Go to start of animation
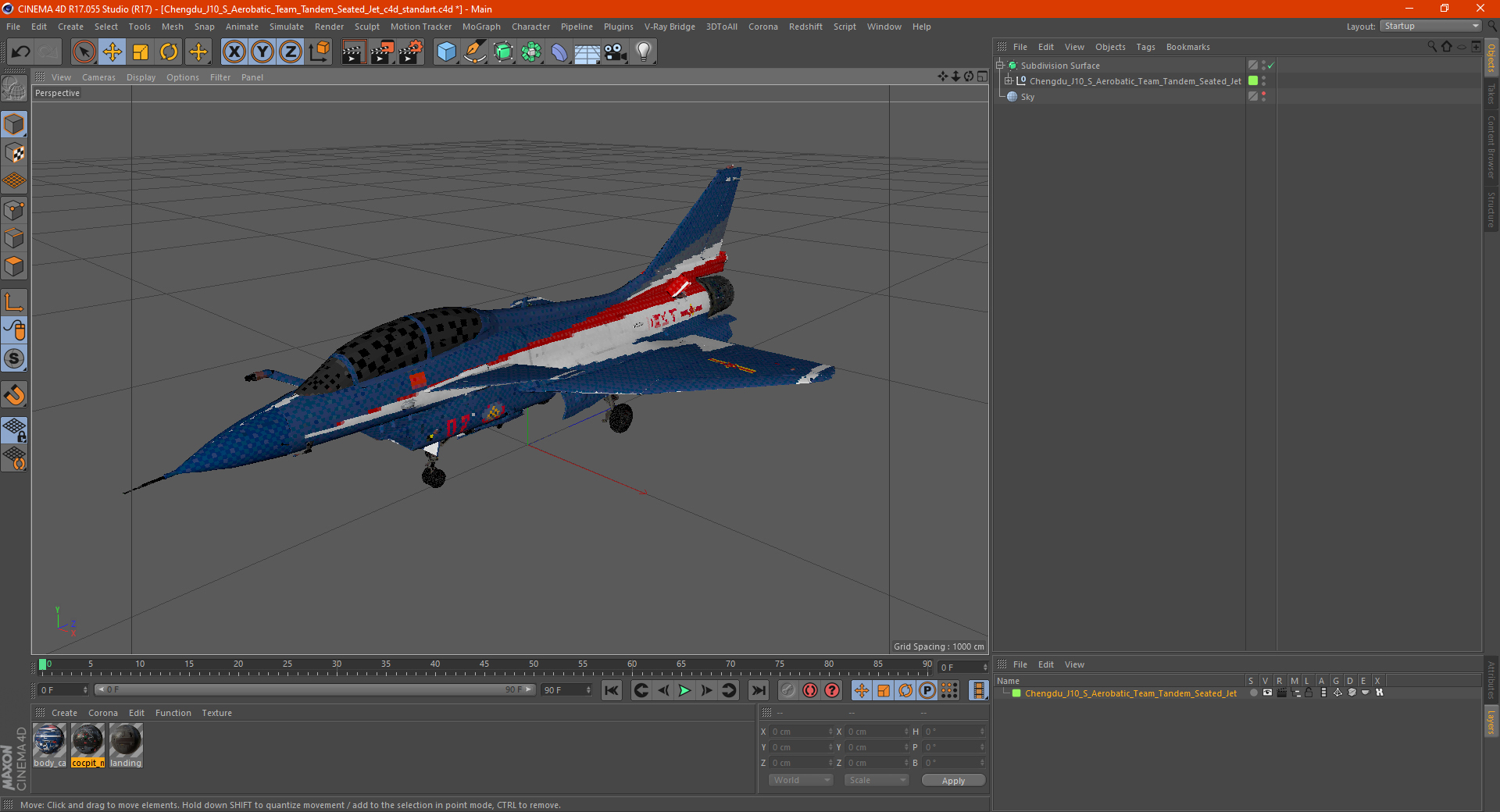This screenshot has height=812, width=1500. click(612, 690)
